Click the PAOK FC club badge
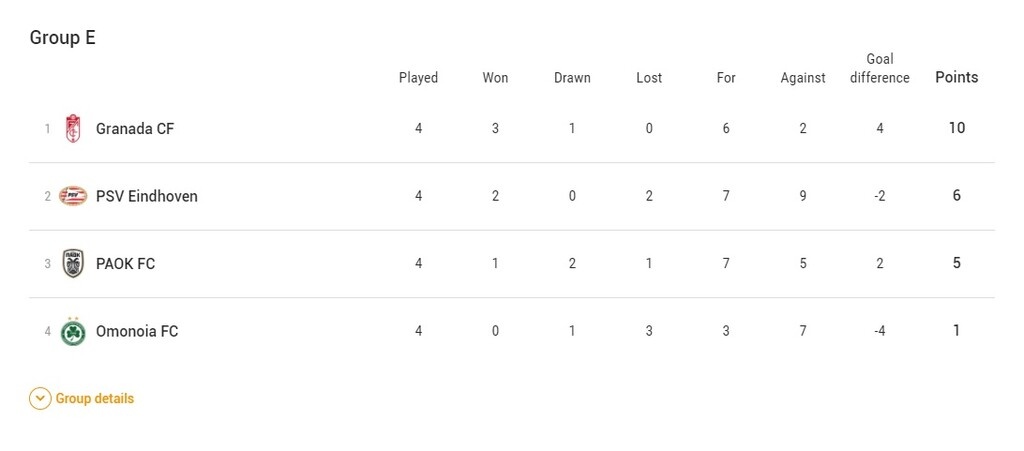 [73, 264]
